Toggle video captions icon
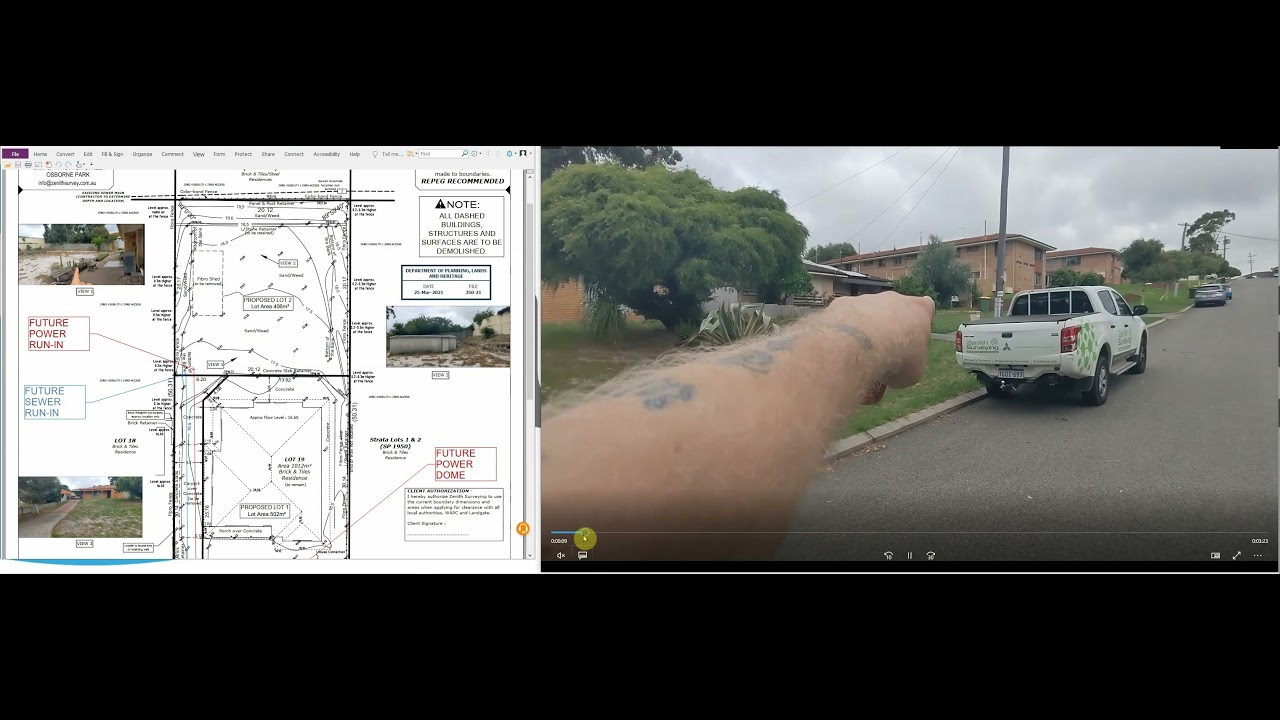 (582, 555)
